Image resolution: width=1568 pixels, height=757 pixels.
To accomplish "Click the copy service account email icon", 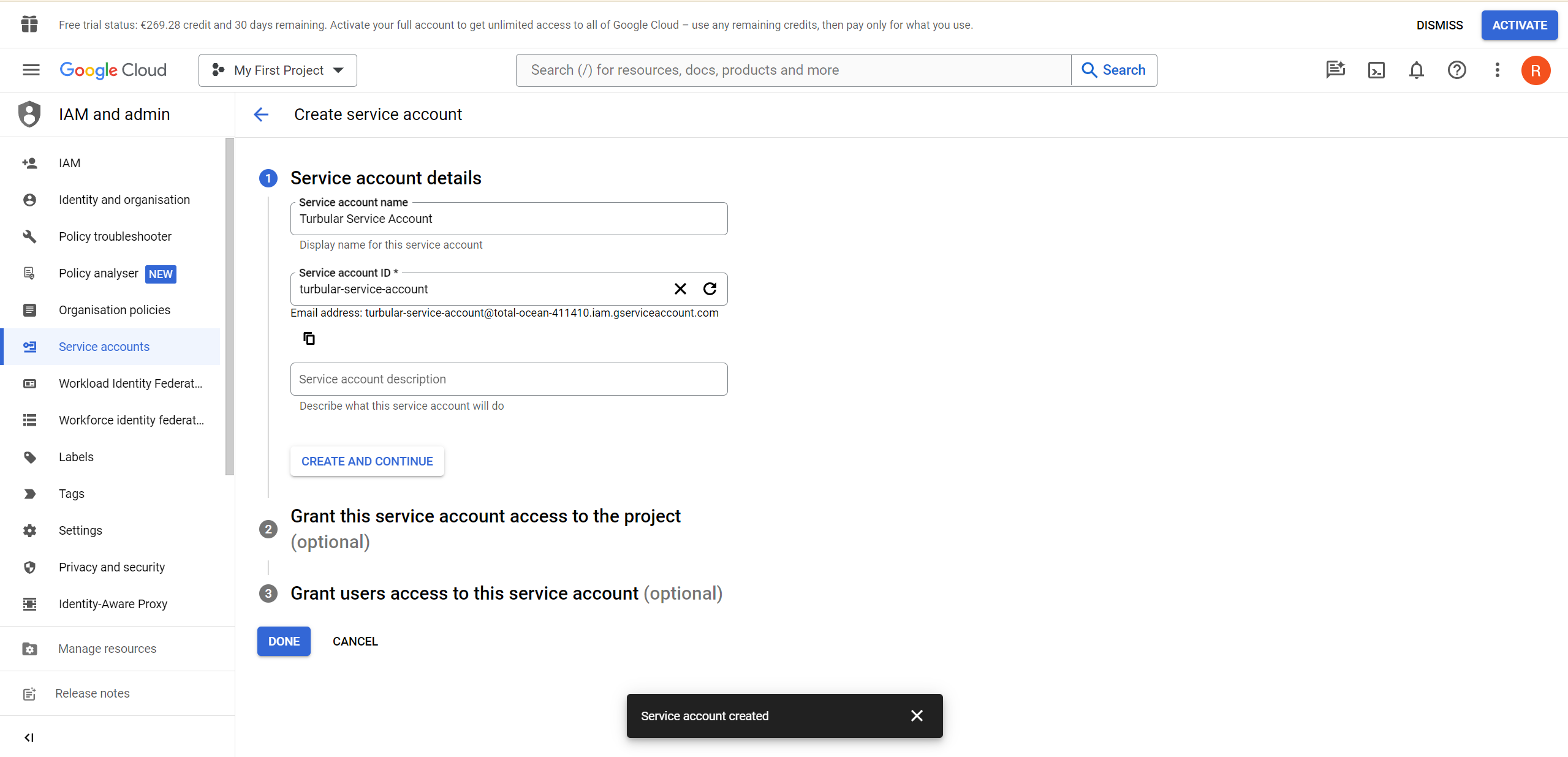I will (308, 337).
